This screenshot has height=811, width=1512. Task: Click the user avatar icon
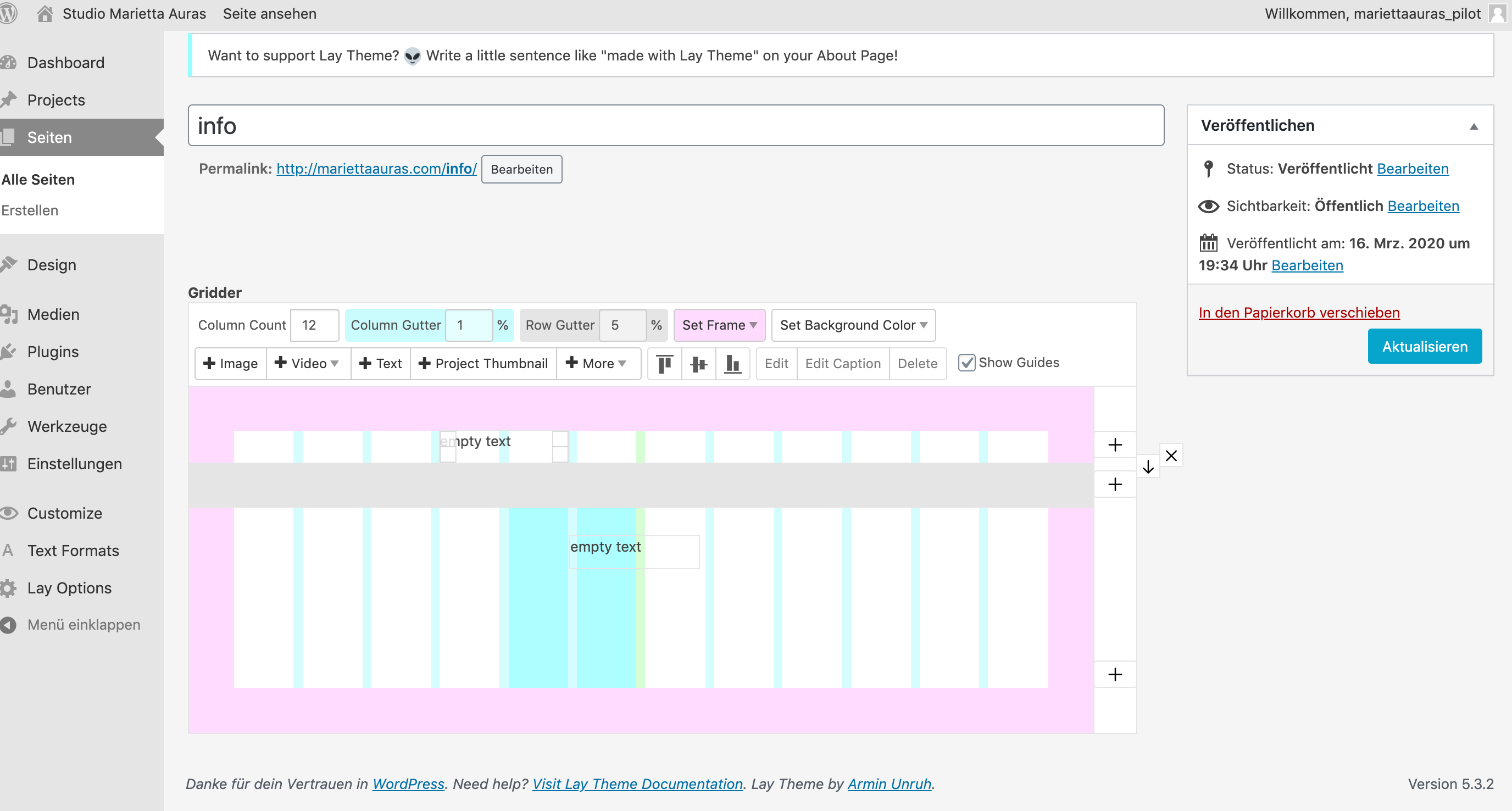point(1498,14)
